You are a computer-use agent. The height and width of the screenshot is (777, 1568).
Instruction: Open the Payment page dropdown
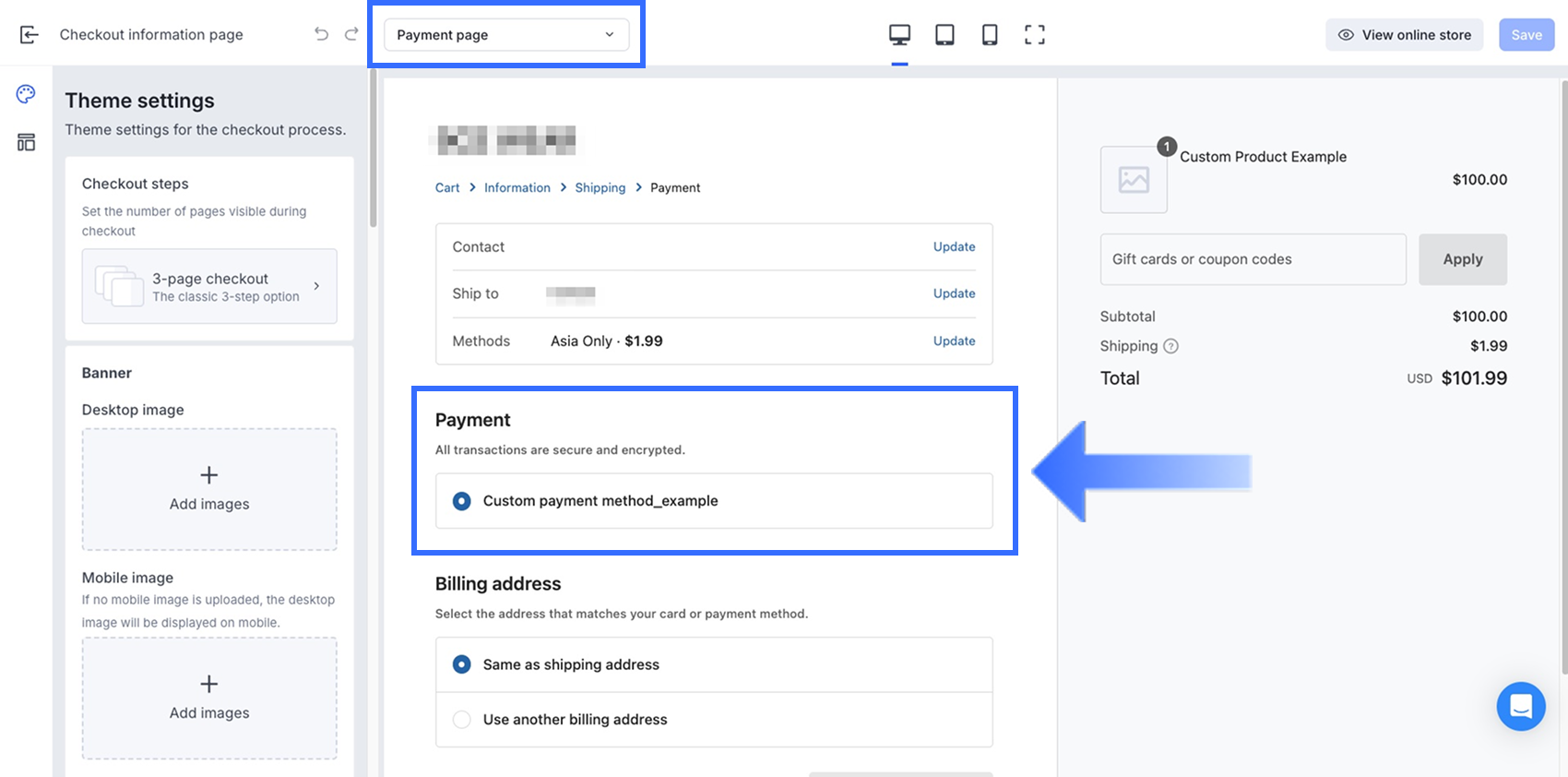tap(505, 35)
